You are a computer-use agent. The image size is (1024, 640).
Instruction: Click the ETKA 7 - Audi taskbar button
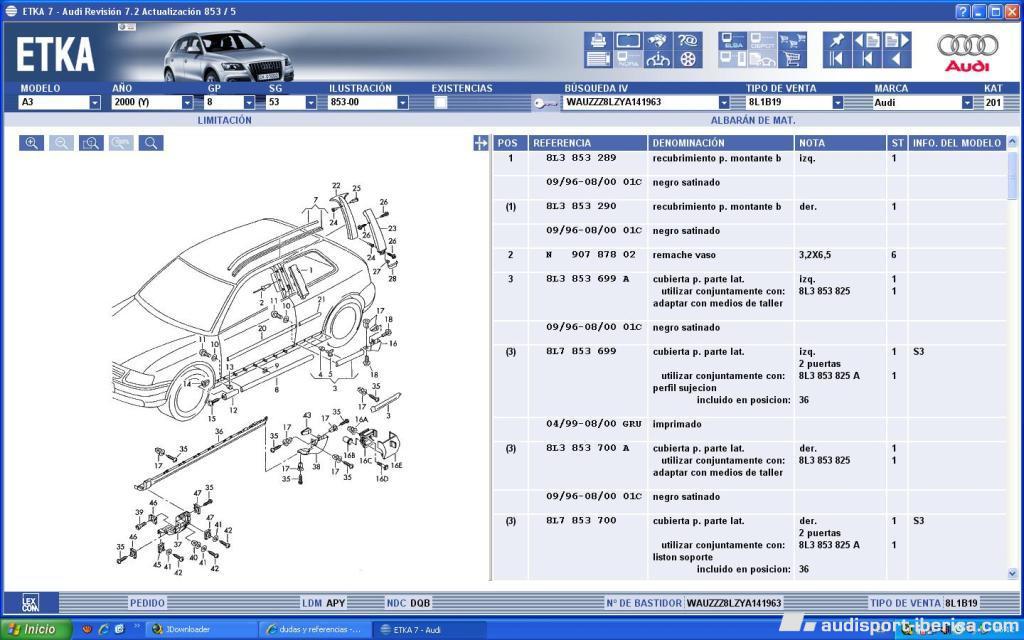pyautogui.click(x=429, y=630)
